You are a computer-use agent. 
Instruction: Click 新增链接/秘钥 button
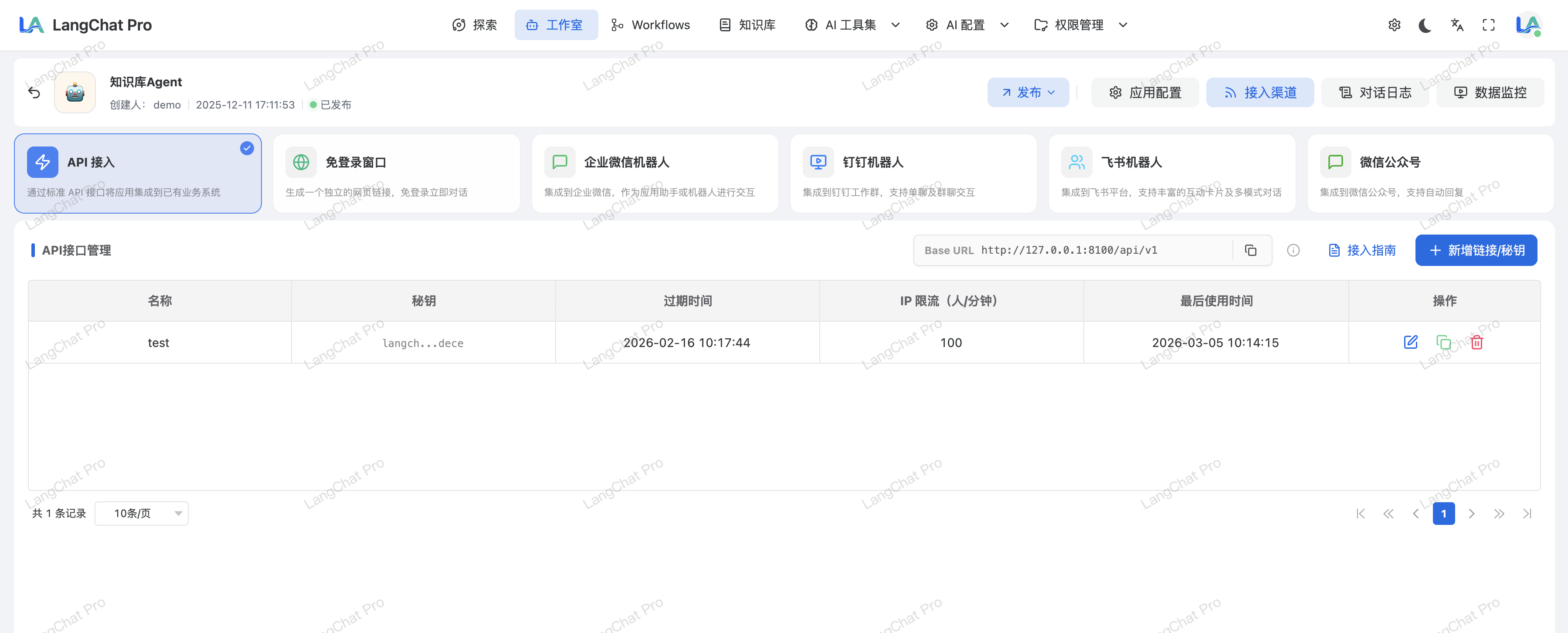coord(1476,250)
